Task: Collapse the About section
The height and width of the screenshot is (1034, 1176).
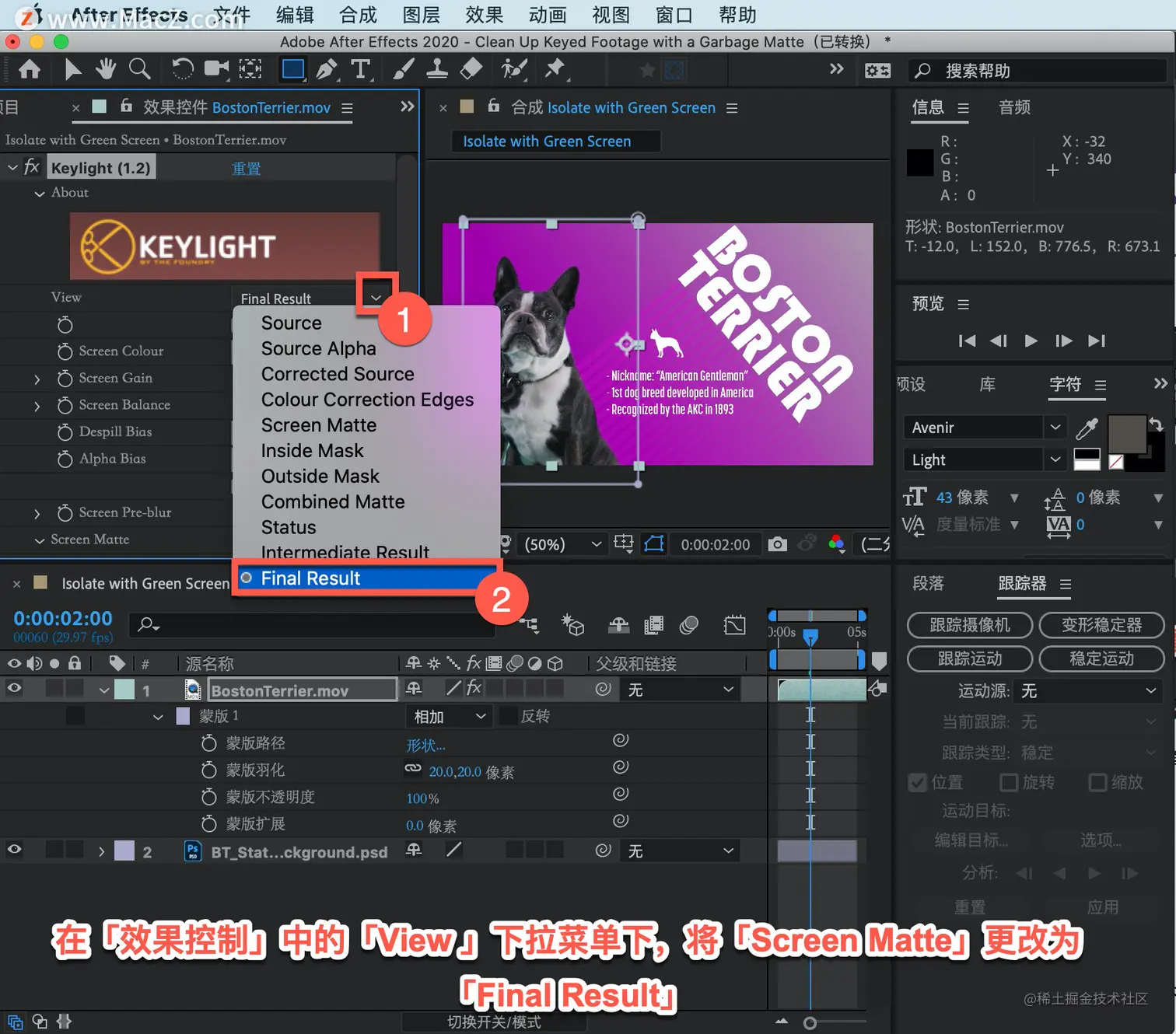Action: point(39,194)
